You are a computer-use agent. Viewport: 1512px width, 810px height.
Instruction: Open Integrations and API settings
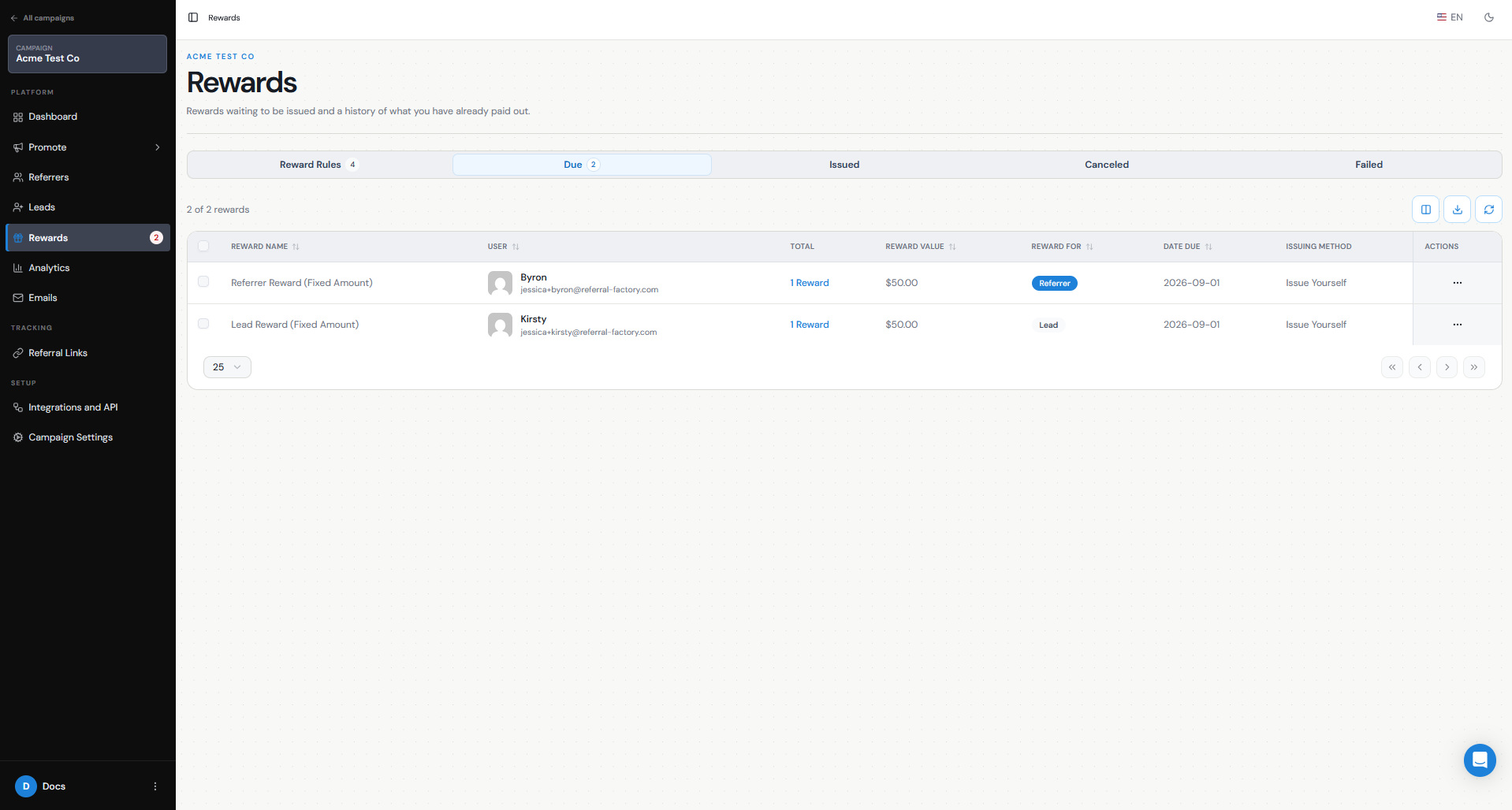(x=88, y=407)
